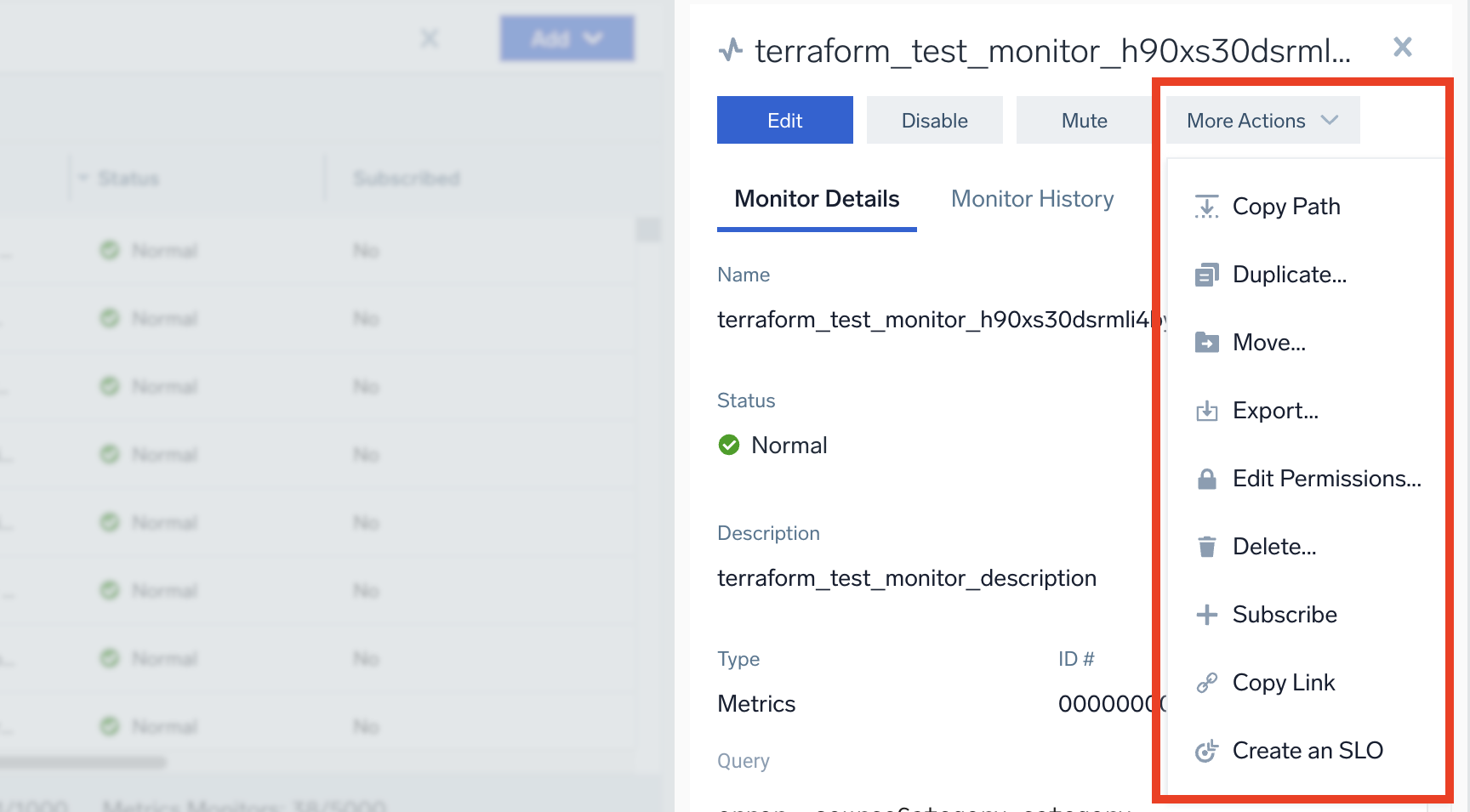The image size is (1470, 812).
Task: Click the Status column sort chevron
Action: coord(83,178)
